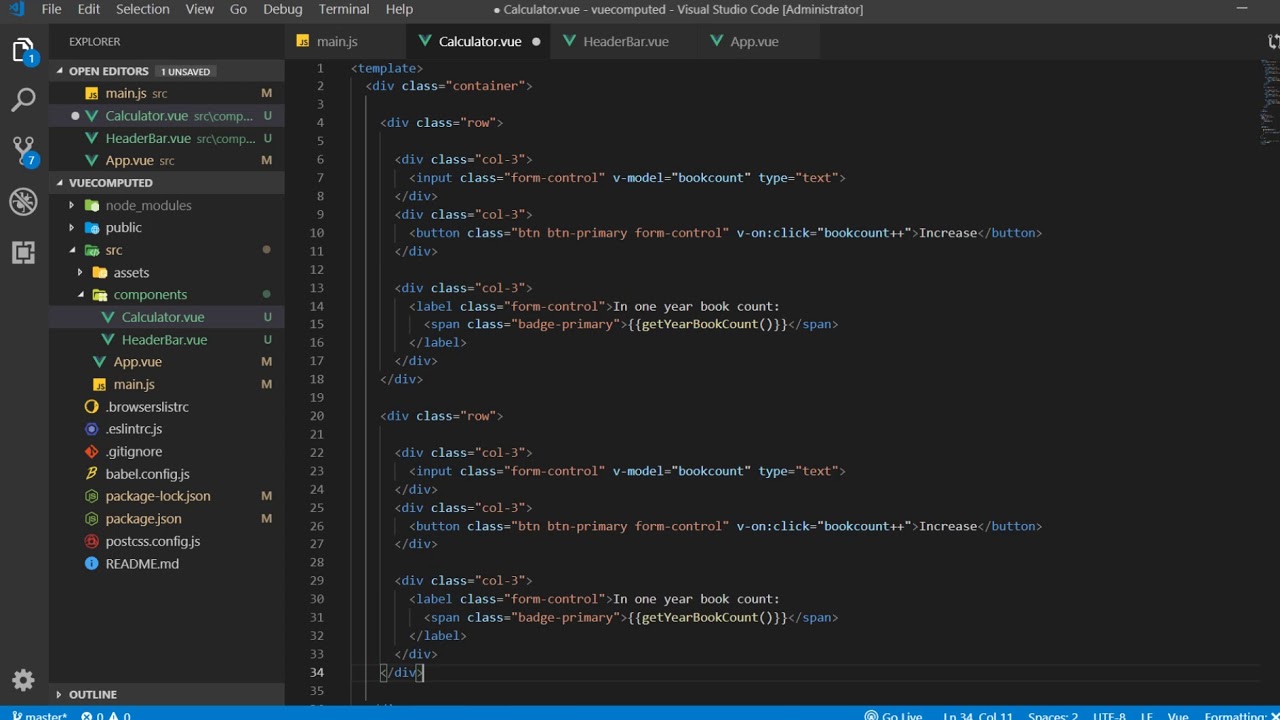Viewport: 1280px width, 720px height.
Task: Click the Vue icon on the HeaderBar.vue tab
Action: pos(570,41)
